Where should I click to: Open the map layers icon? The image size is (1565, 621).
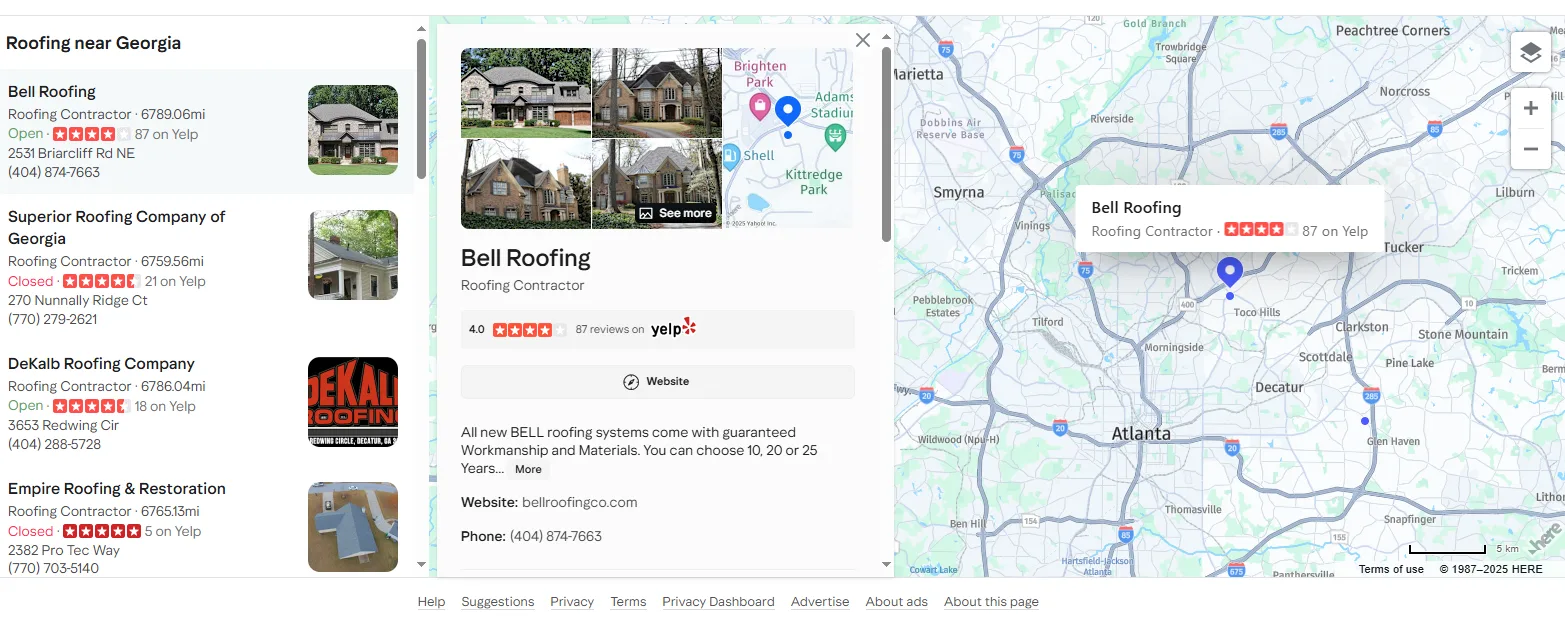click(1530, 52)
